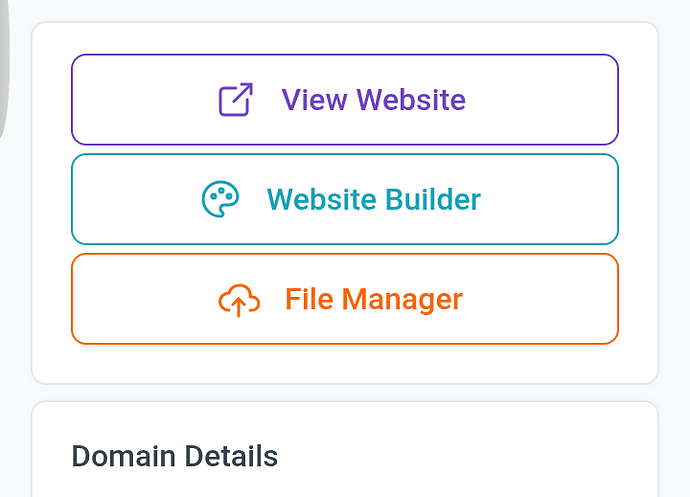Open the View Website button
The width and height of the screenshot is (690, 497).
345,100
